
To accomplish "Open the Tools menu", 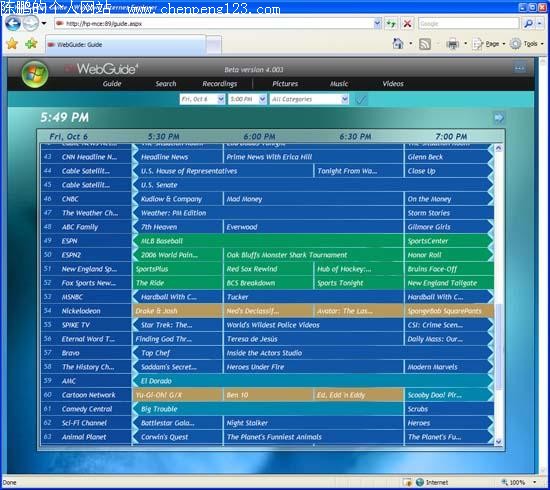I will pyautogui.click(x=527, y=44).
